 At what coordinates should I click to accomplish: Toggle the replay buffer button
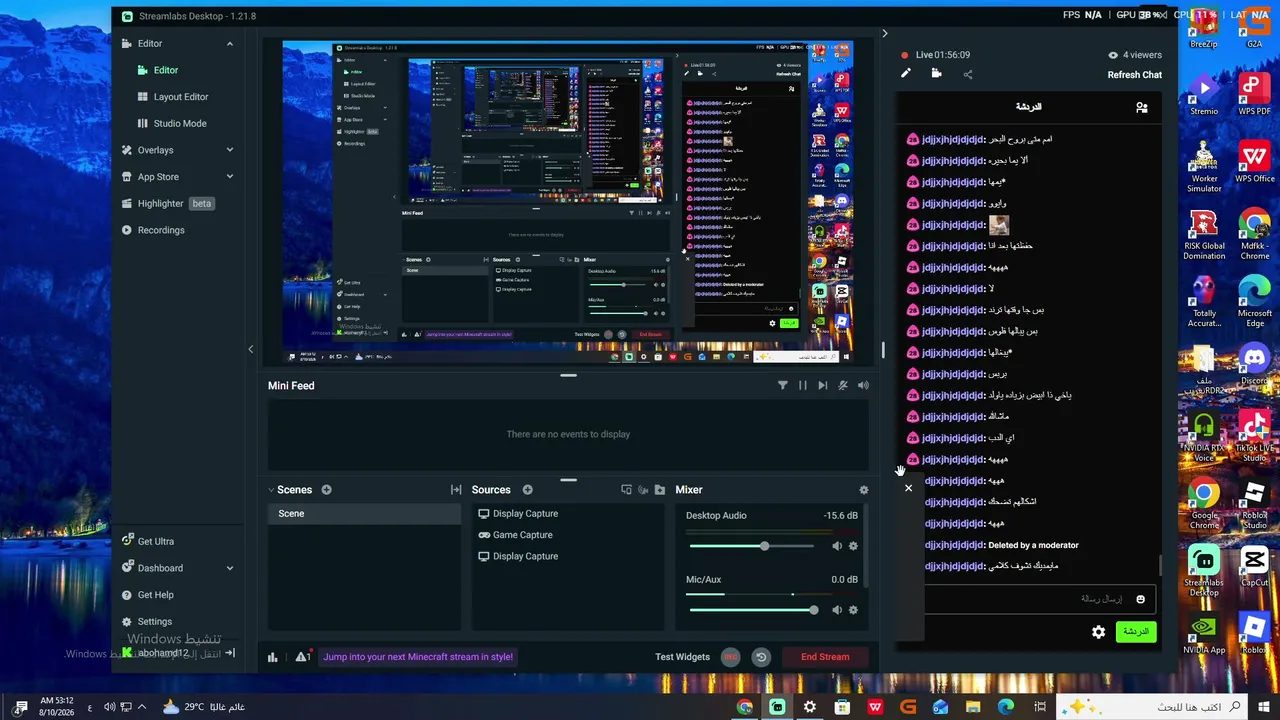(x=761, y=657)
